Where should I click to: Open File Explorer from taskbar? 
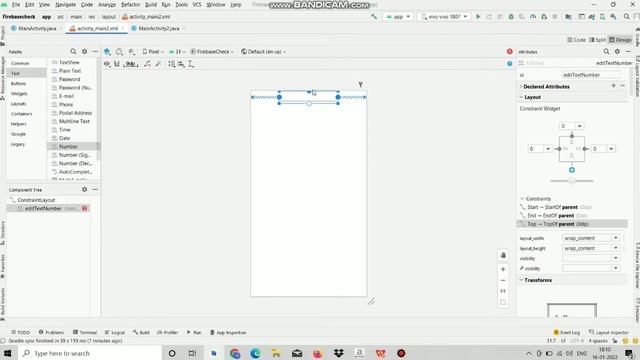click(x=276, y=353)
